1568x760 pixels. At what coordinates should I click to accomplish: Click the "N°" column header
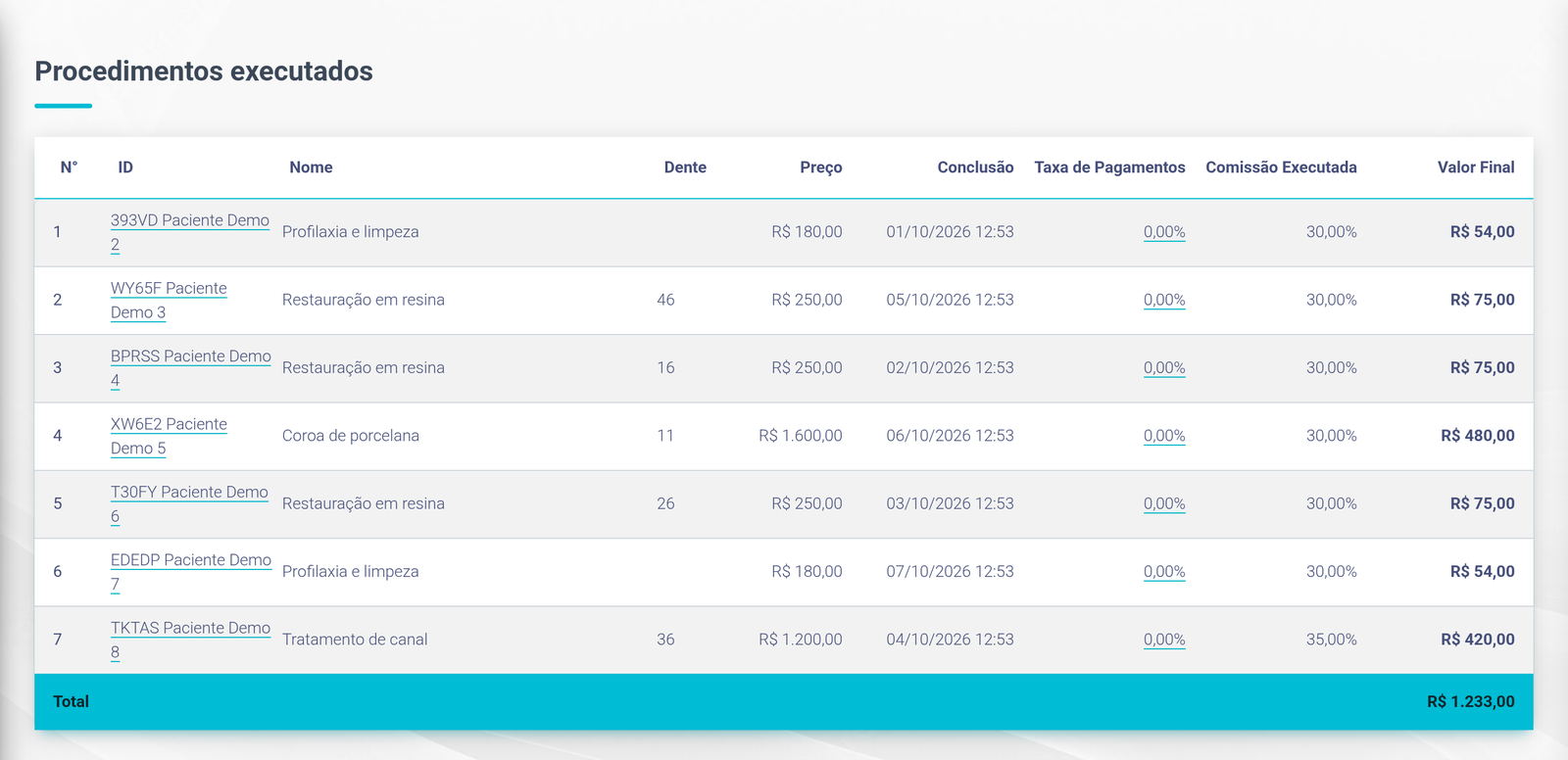(x=69, y=167)
